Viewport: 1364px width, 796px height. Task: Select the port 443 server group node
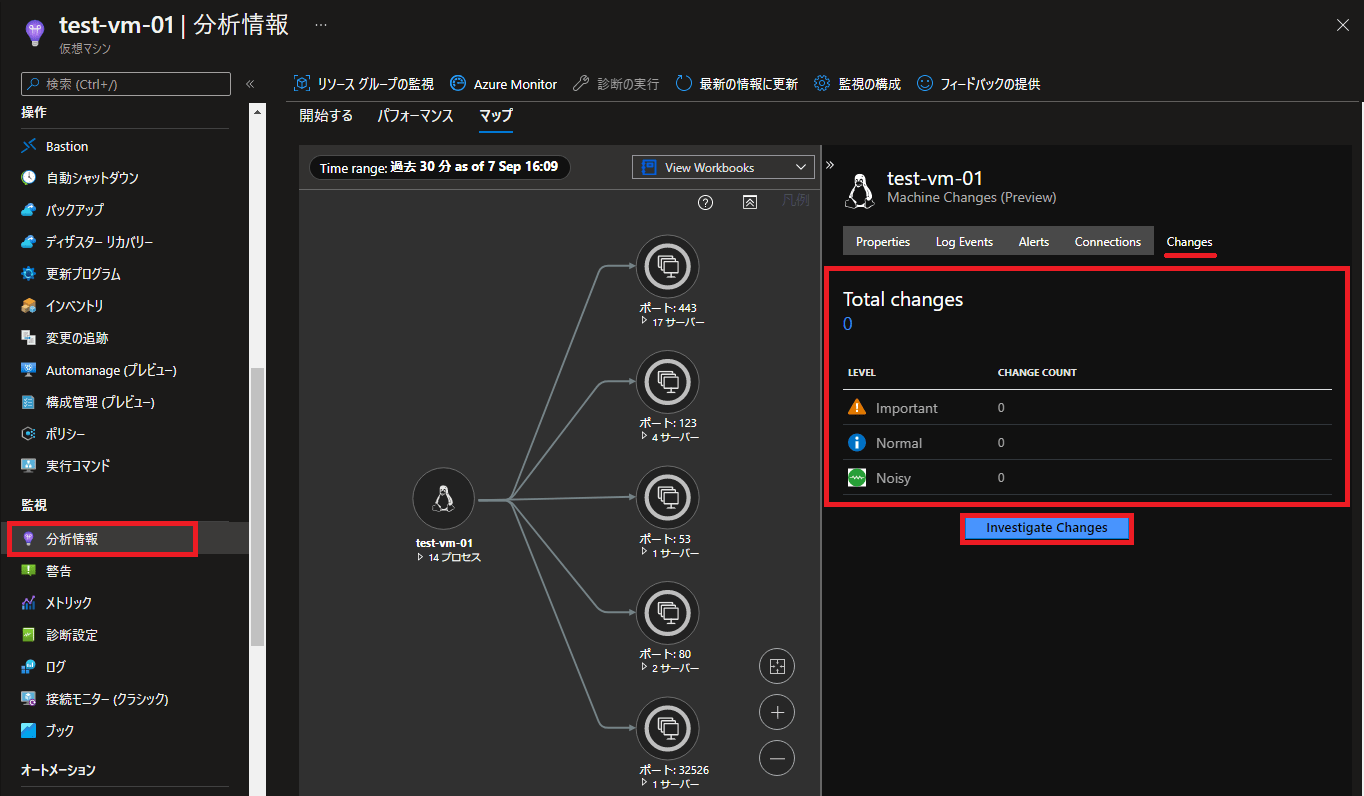tap(667, 266)
